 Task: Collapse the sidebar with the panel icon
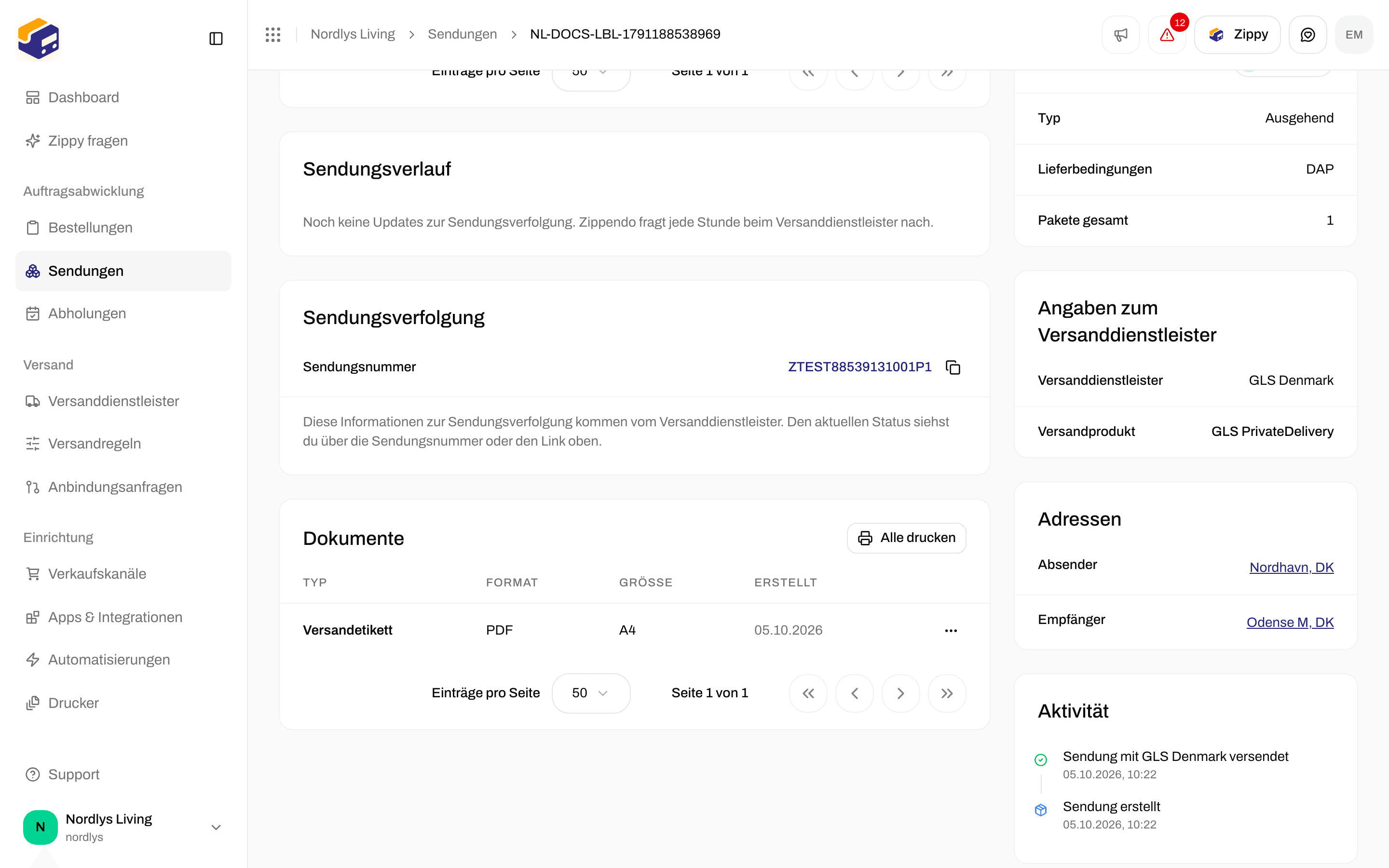216,39
